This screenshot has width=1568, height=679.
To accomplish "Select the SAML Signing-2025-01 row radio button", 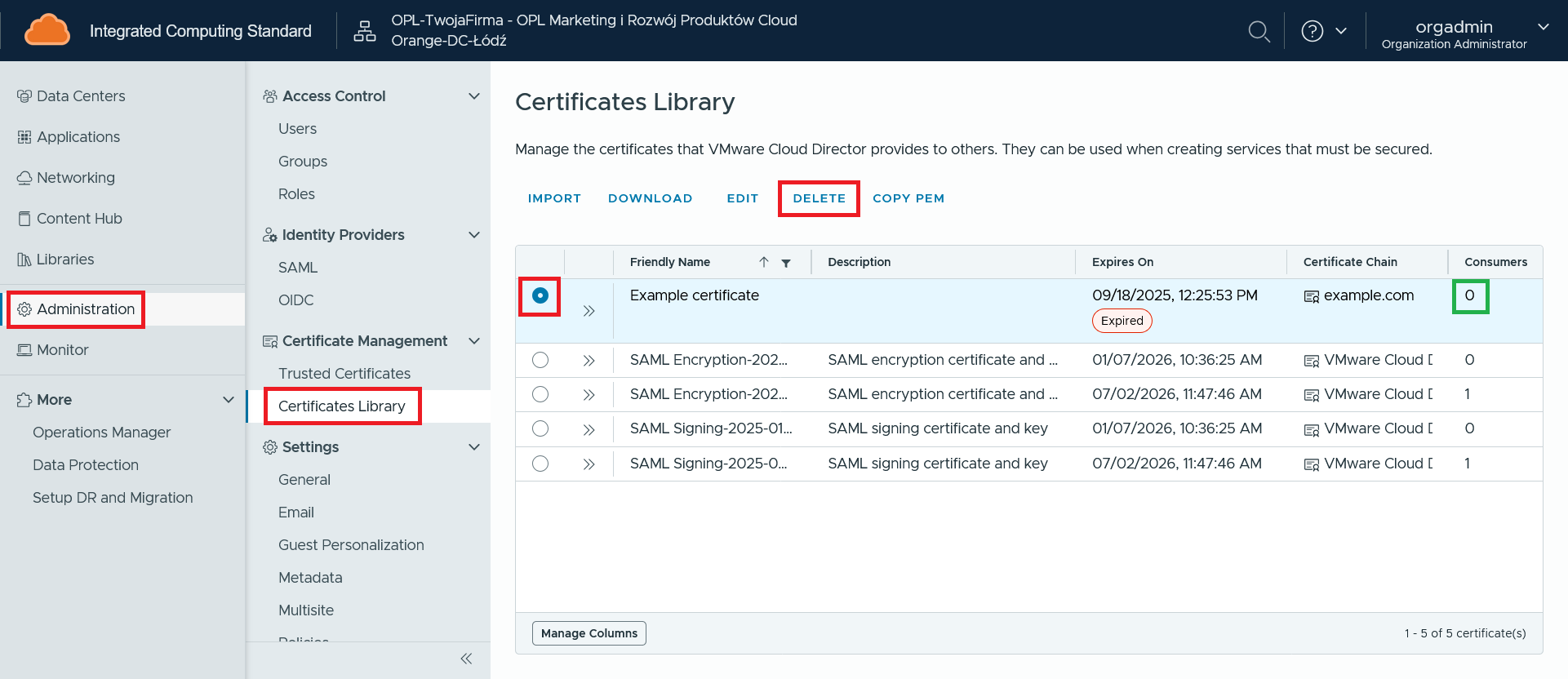I will 540,428.
